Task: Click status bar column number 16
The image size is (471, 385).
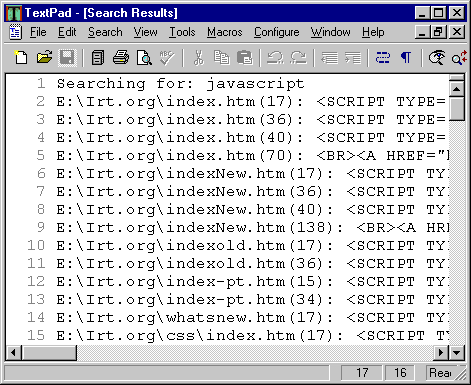Action: (400, 373)
